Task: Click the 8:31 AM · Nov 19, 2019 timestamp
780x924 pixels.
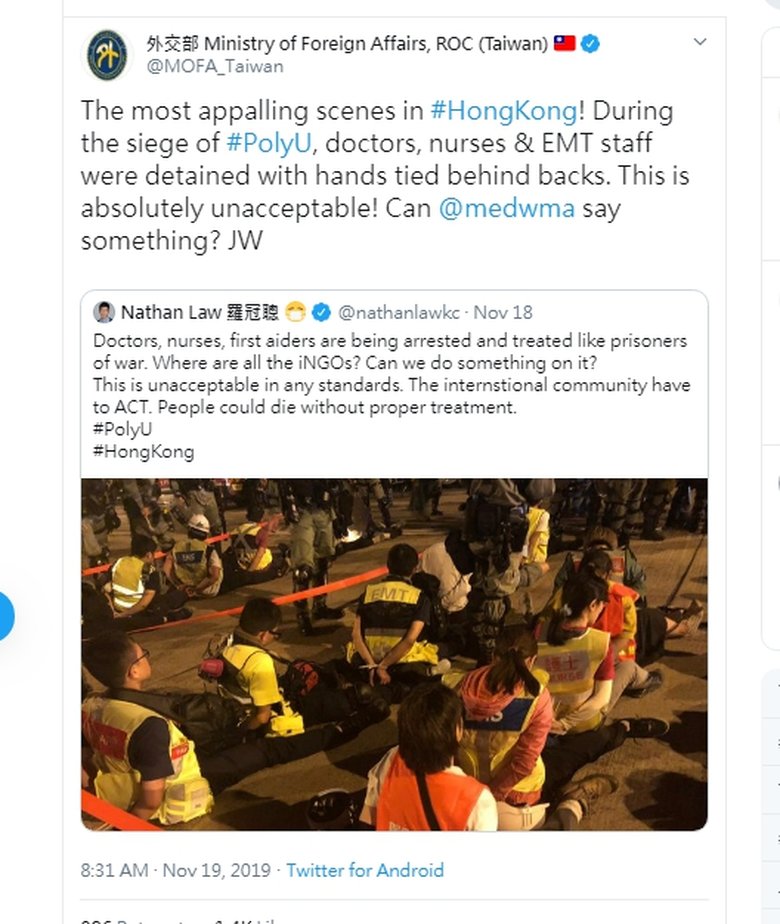Action: pos(175,870)
